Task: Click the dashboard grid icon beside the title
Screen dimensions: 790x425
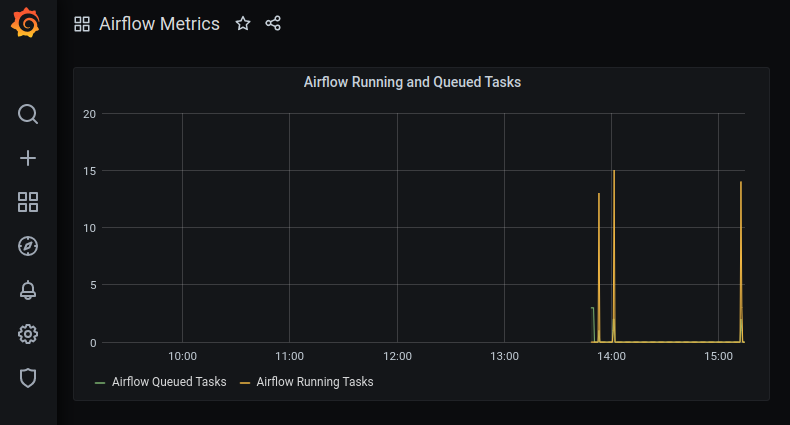Action: (x=82, y=24)
